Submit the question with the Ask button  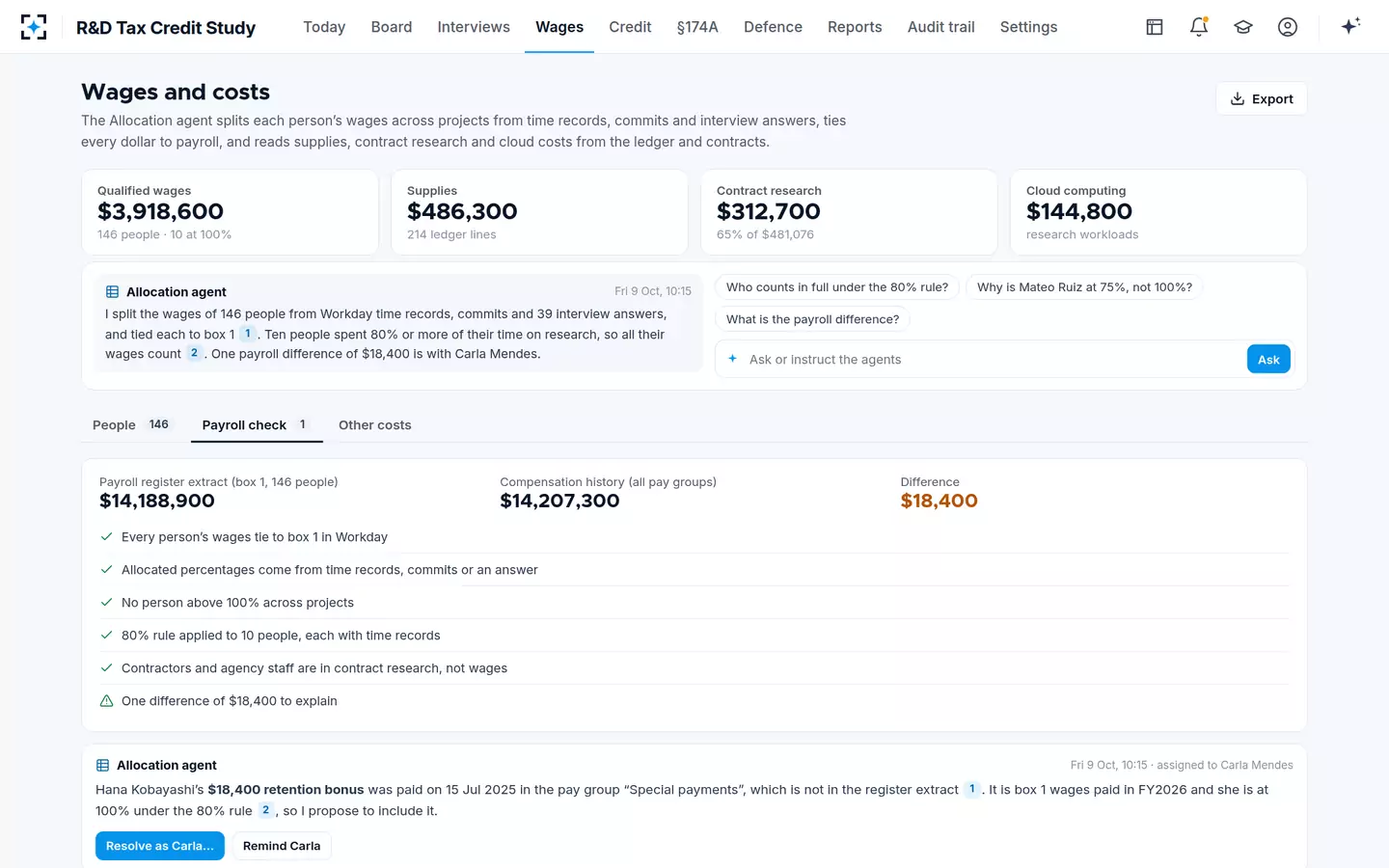(1268, 360)
